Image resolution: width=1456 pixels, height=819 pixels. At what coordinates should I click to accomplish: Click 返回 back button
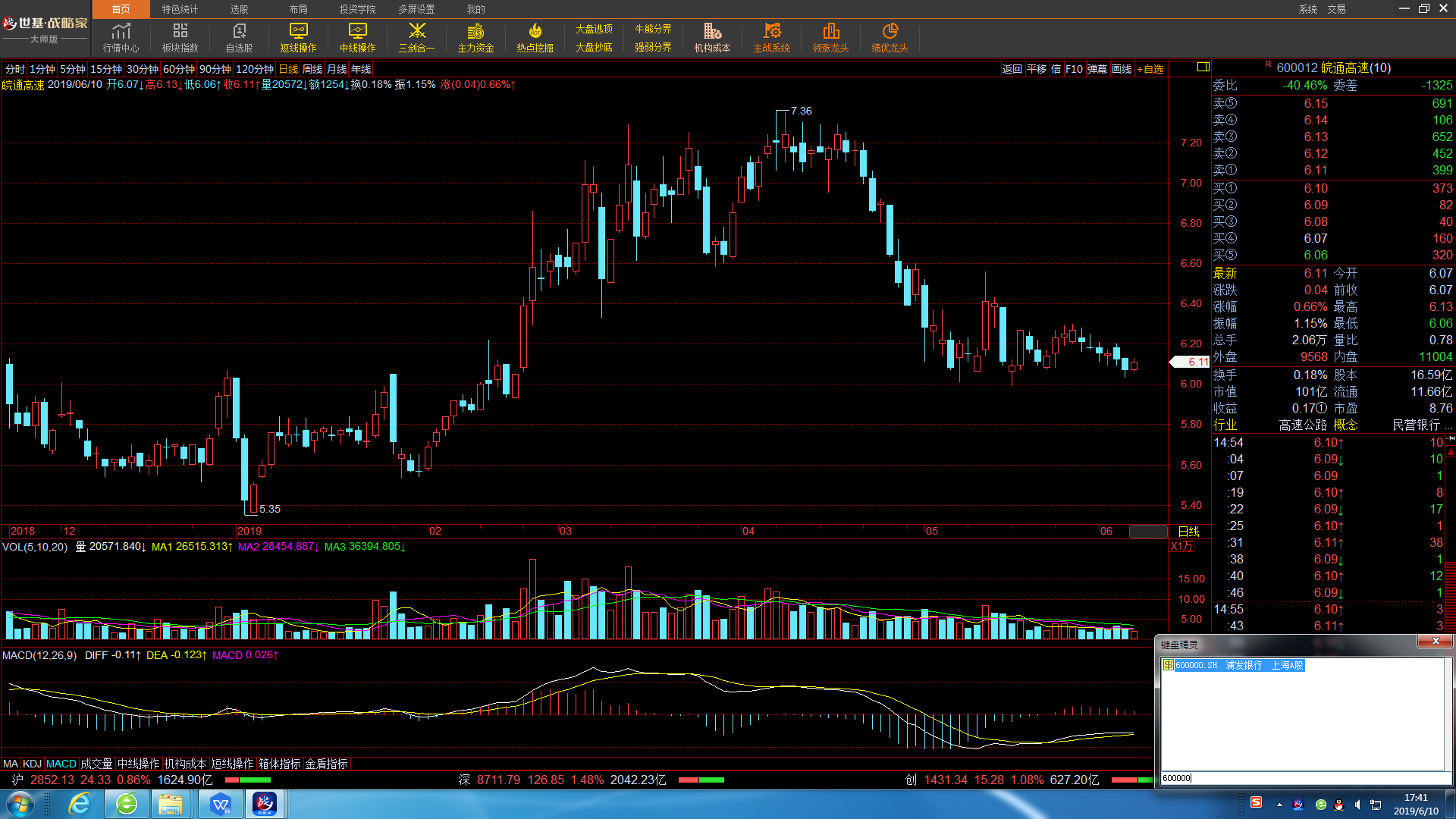click(1012, 69)
